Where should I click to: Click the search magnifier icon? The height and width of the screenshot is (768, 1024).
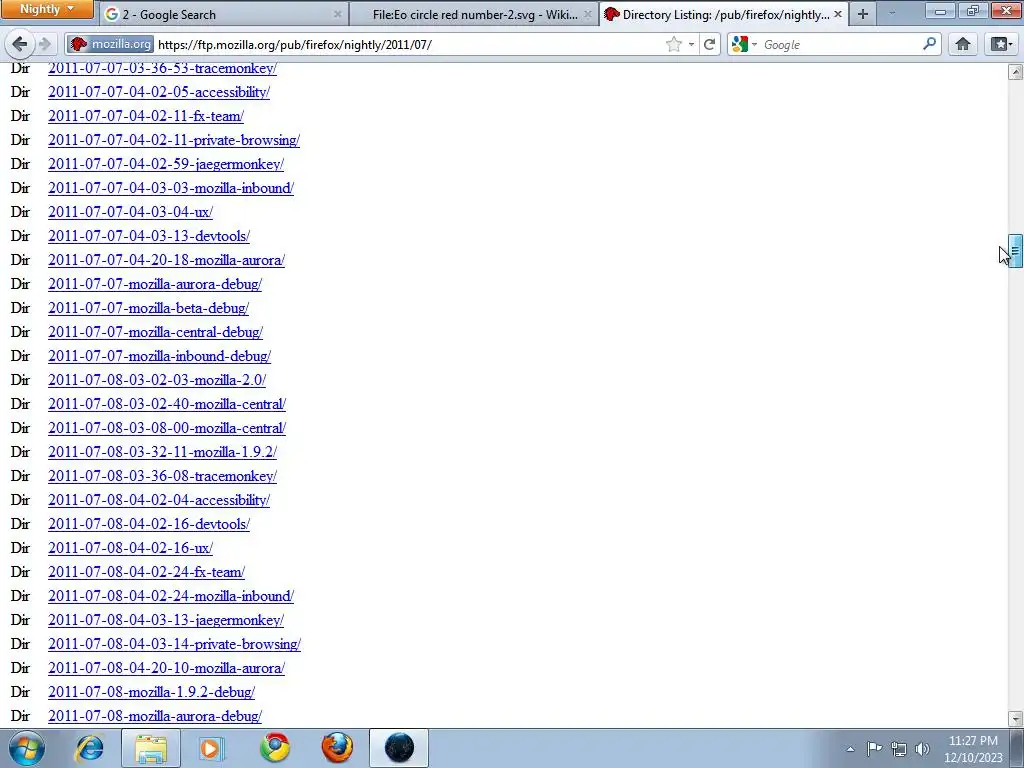click(x=929, y=44)
